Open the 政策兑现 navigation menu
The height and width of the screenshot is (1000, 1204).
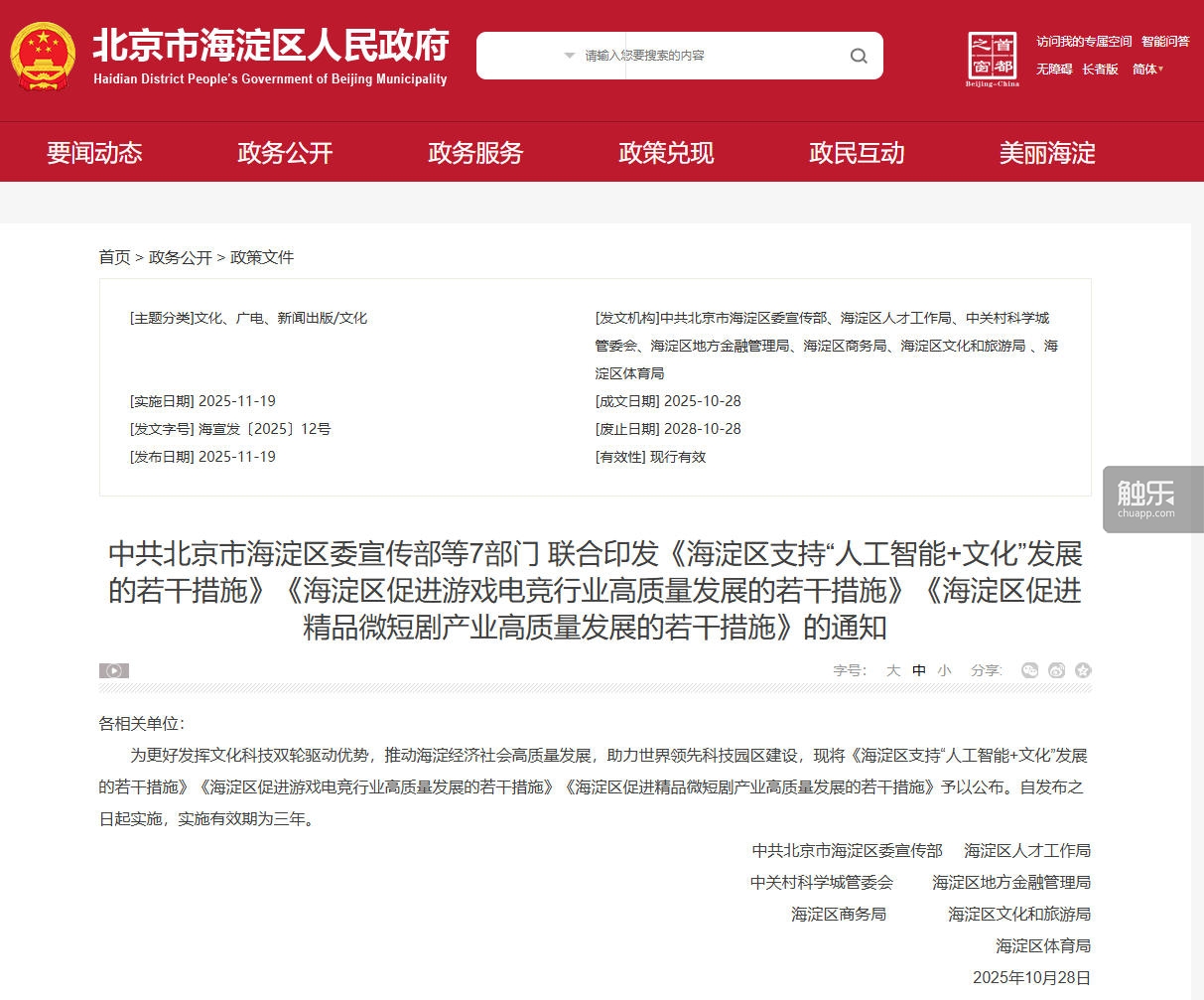pos(666,153)
